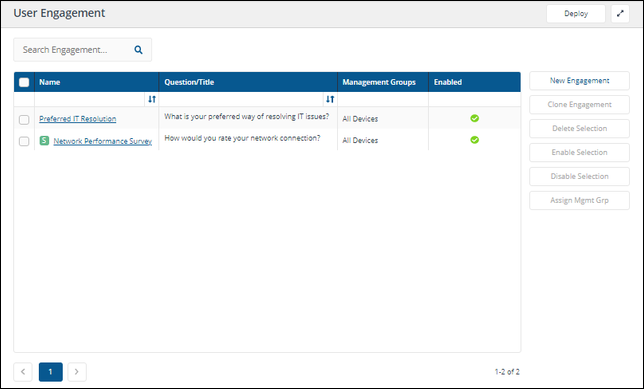Click the Deploy button
644x389 pixels.
tap(576, 14)
